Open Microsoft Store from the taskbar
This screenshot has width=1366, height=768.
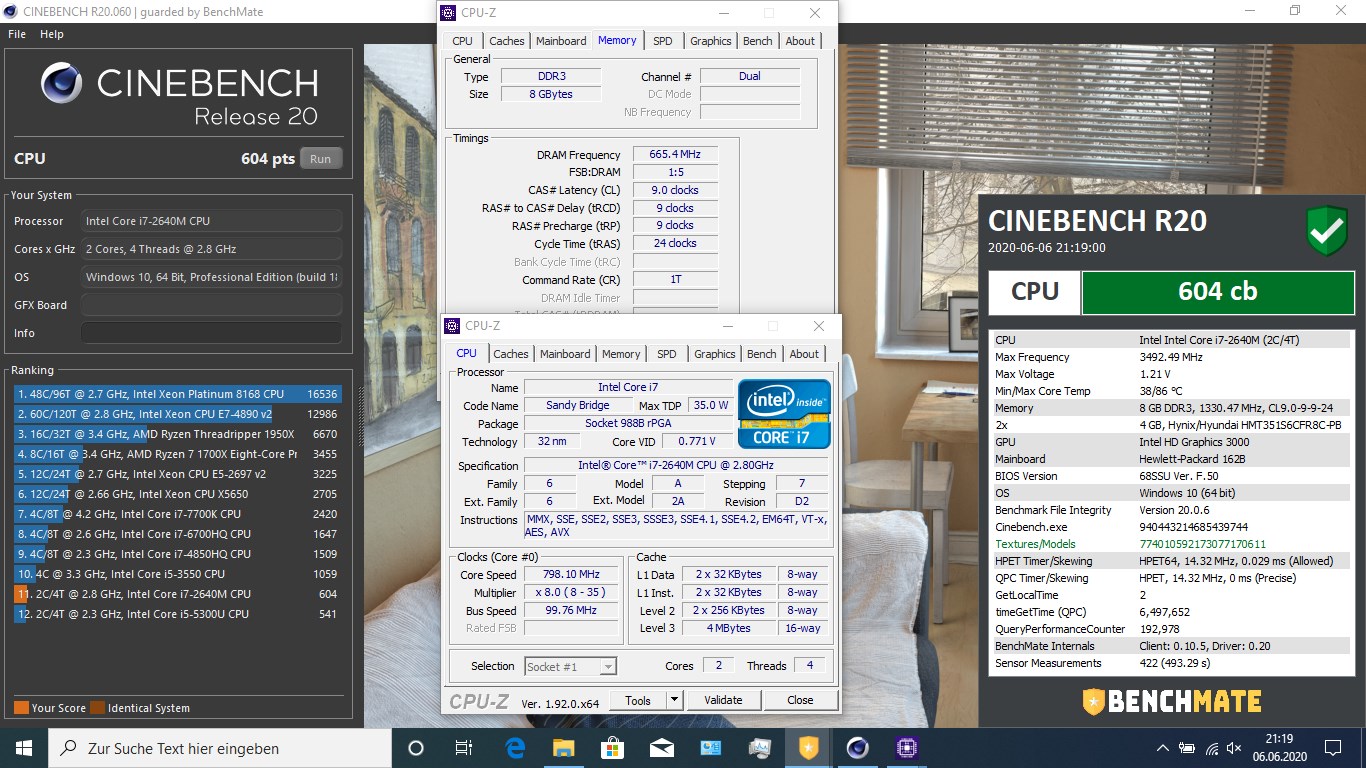click(x=612, y=747)
